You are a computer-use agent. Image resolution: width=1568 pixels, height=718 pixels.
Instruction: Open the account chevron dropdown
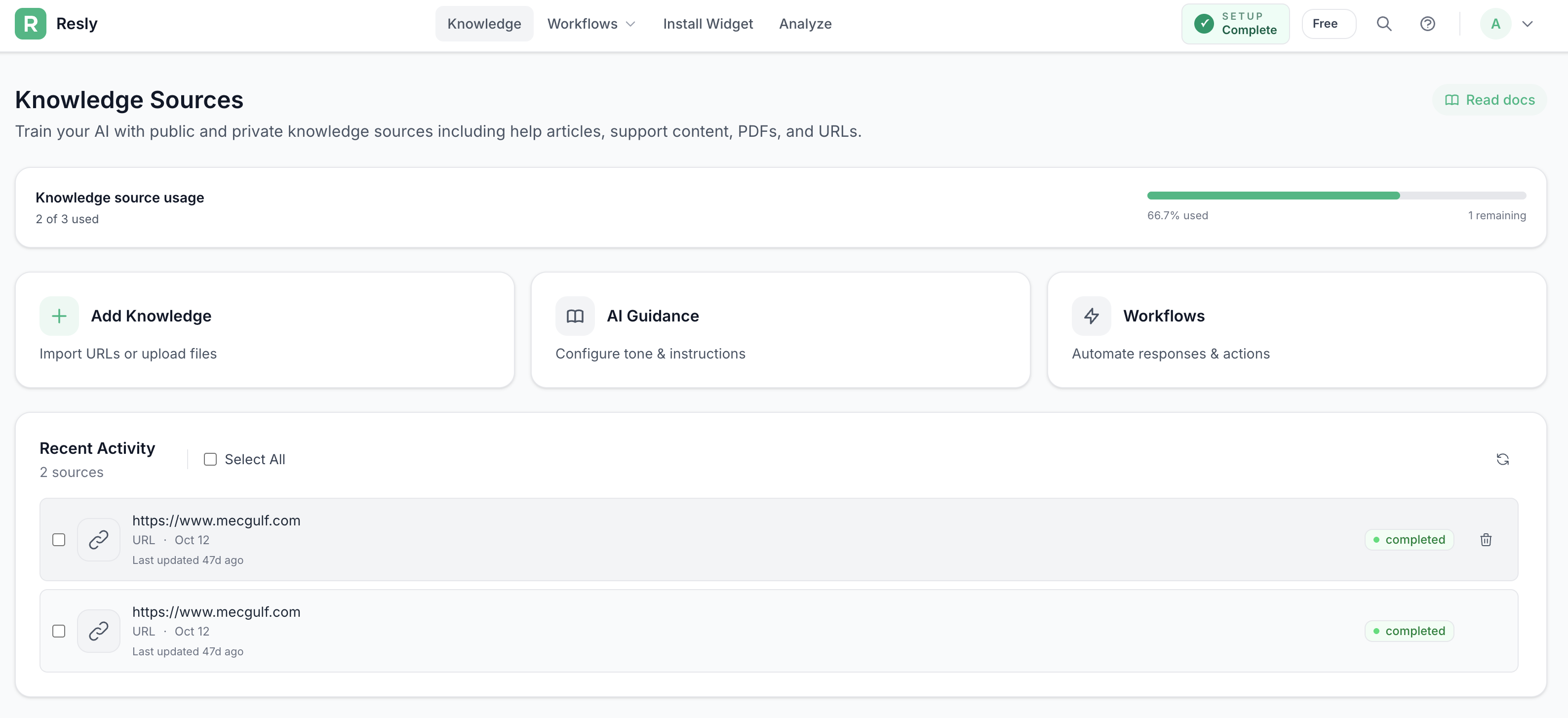point(1529,24)
